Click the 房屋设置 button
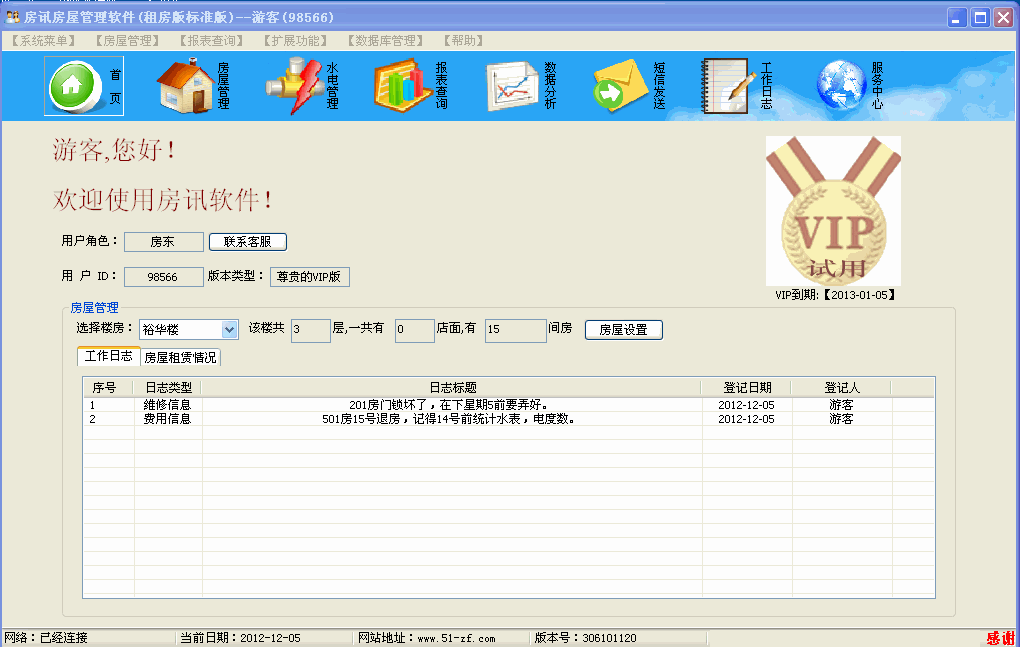Image resolution: width=1020 pixels, height=647 pixels. pos(624,330)
